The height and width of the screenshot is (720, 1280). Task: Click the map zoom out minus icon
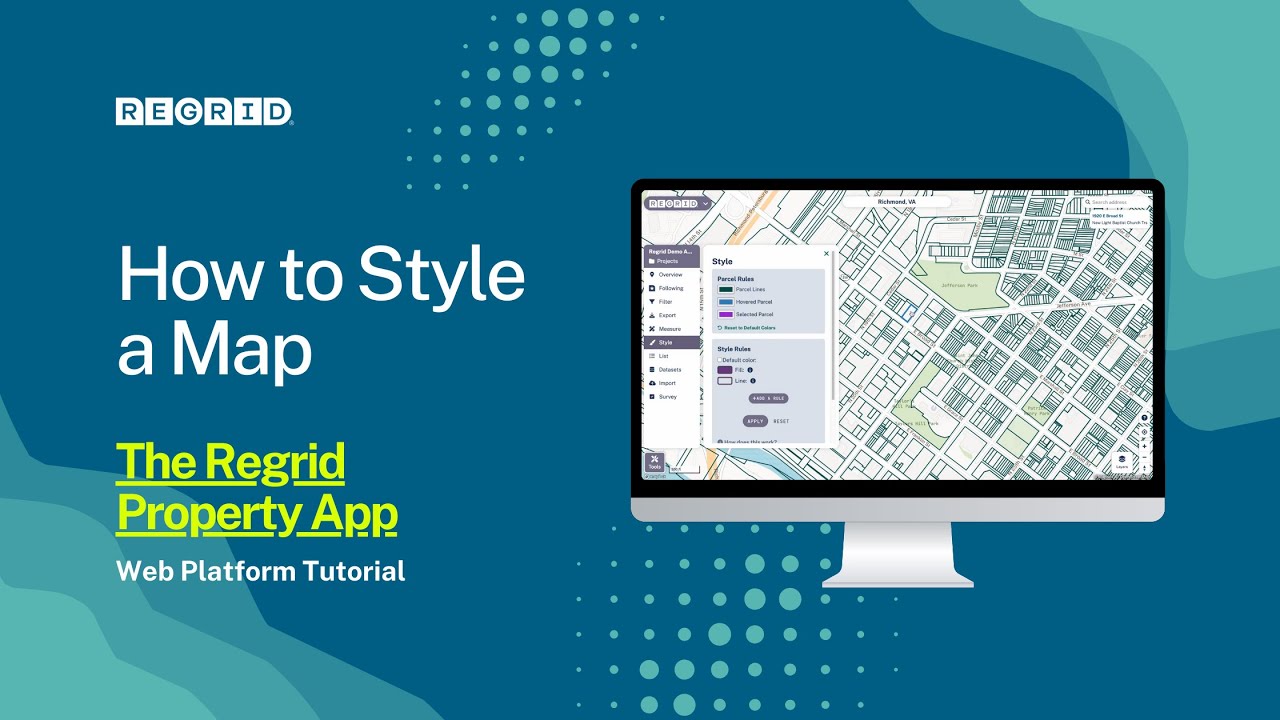pyautogui.click(x=1144, y=457)
